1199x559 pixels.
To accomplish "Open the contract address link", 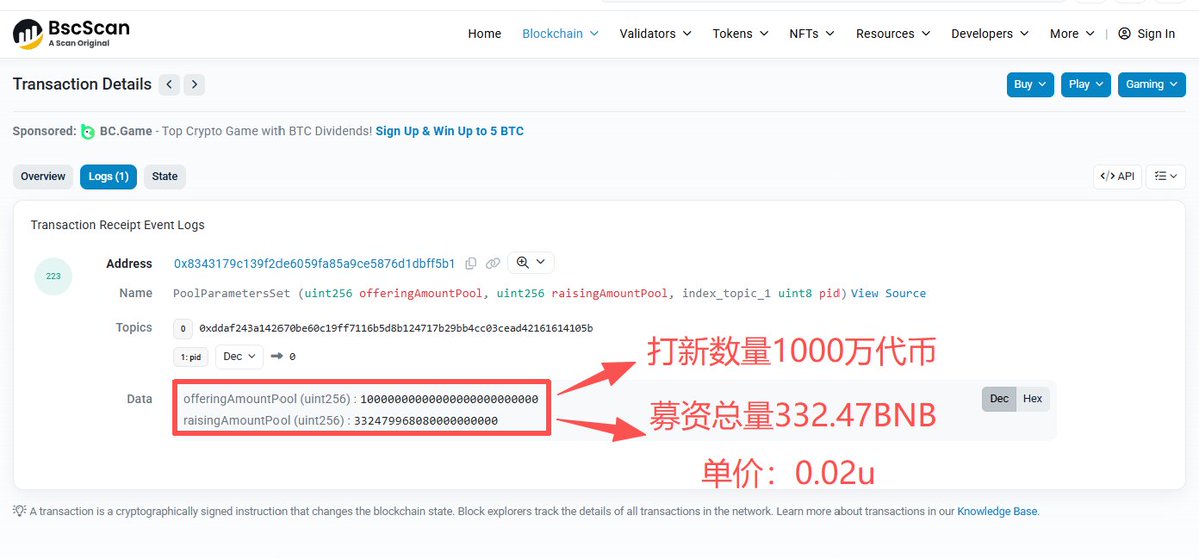I will pos(314,263).
